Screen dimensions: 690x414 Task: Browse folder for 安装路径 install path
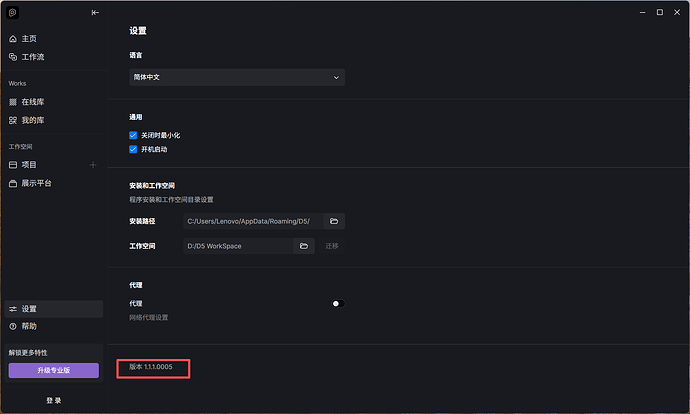click(334, 221)
